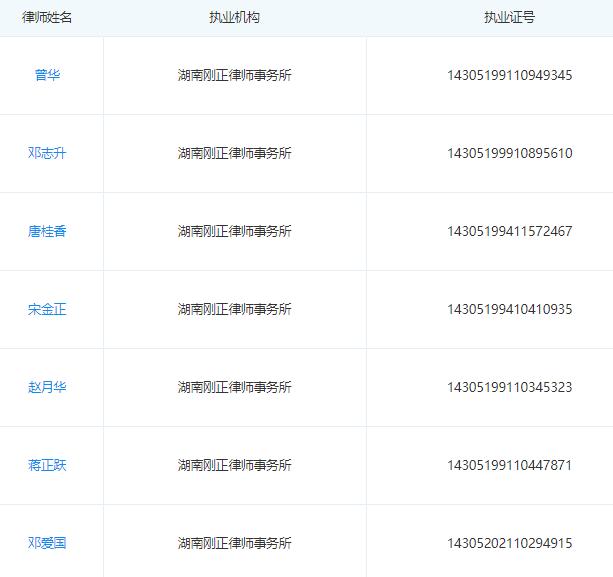Select license number 14305199410410935
The height and width of the screenshot is (577, 613).
pos(509,309)
